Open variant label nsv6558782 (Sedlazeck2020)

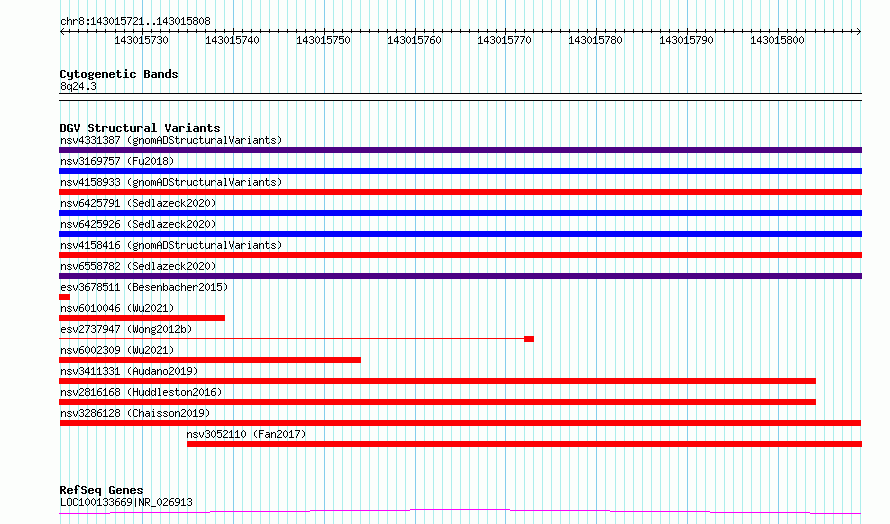click(138, 266)
